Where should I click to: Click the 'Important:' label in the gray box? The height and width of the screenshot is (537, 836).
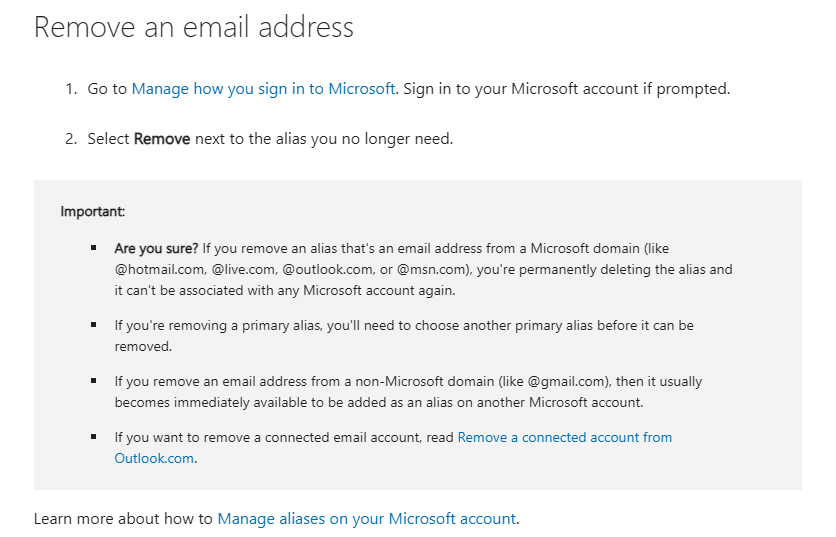click(93, 211)
